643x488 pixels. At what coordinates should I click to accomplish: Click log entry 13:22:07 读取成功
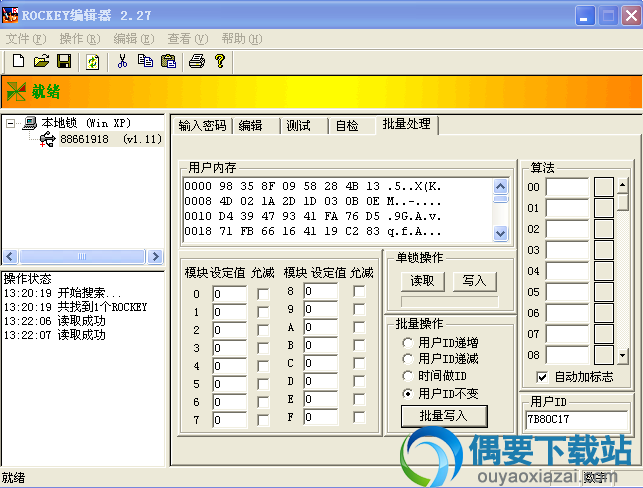(55, 335)
